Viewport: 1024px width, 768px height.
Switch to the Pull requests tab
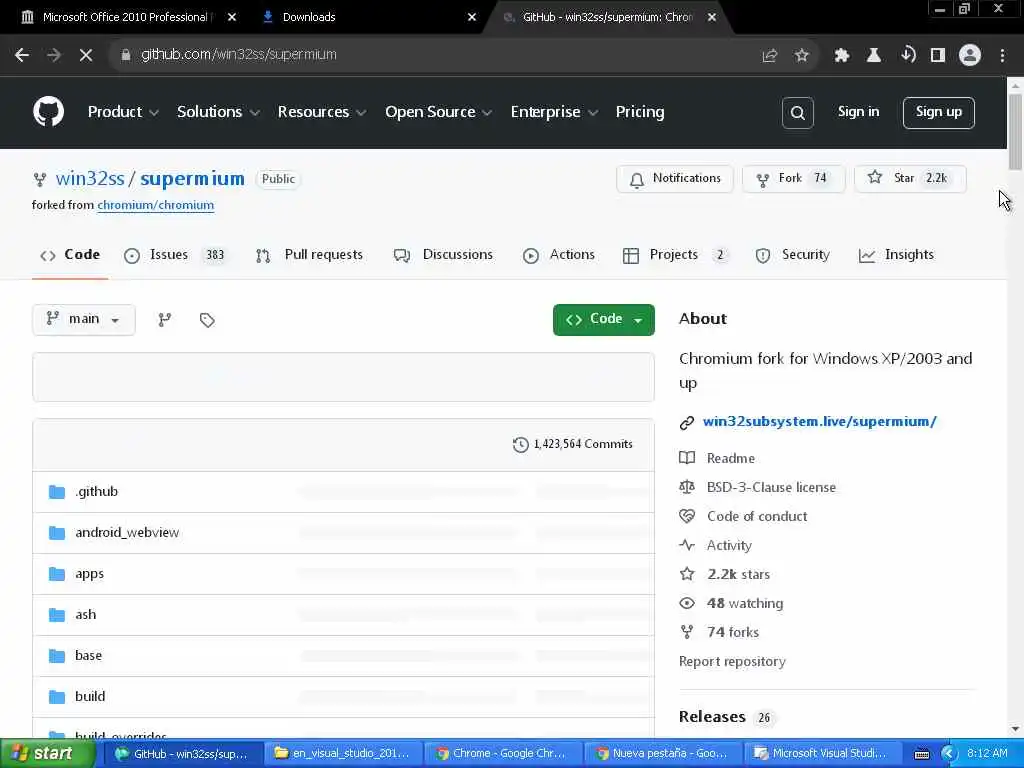pyautogui.click(x=309, y=255)
